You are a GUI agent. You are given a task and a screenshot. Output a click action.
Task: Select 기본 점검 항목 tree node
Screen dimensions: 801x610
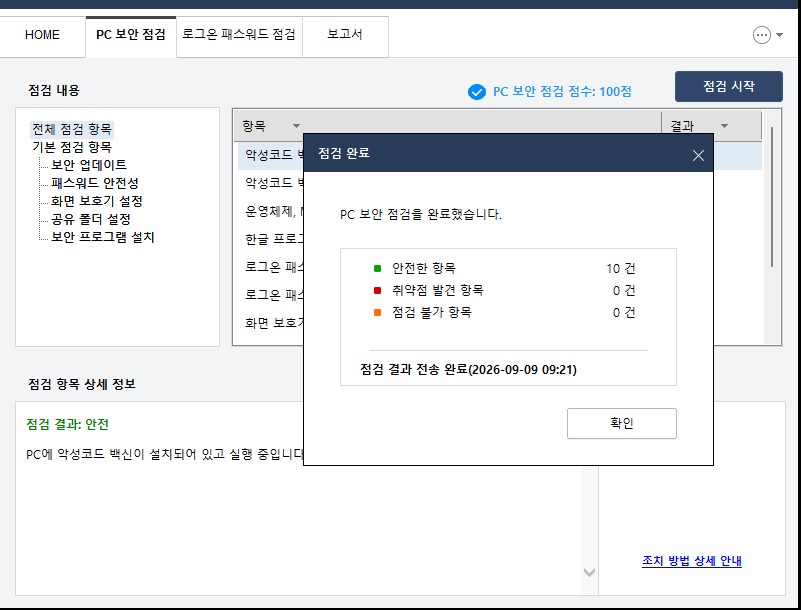tap(72, 147)
